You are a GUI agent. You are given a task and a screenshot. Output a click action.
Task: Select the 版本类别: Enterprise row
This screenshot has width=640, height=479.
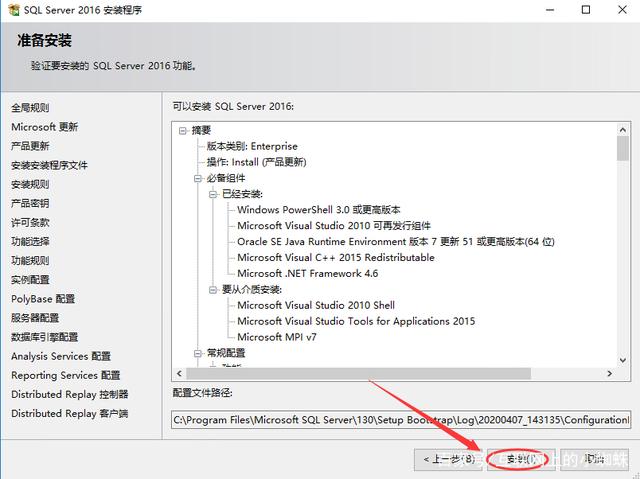coord(252,146)
